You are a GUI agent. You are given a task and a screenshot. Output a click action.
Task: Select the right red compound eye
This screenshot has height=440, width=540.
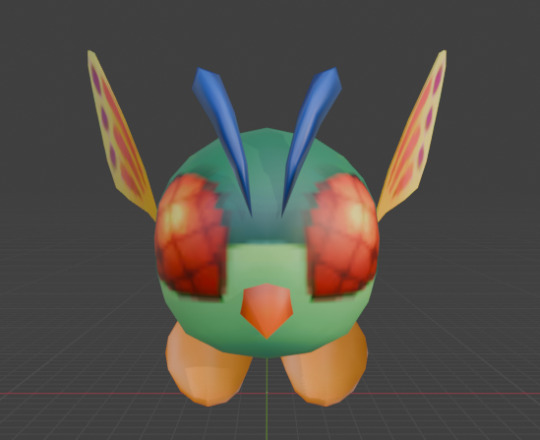343,238
